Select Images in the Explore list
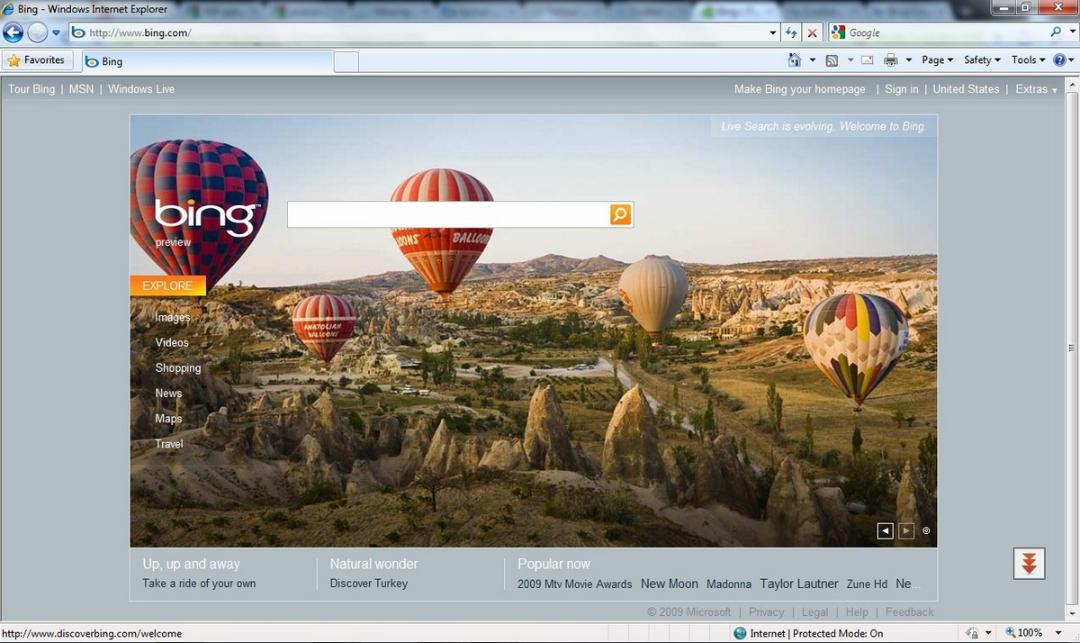Viewport: 1080px width, 643px height. click(172, 317)
